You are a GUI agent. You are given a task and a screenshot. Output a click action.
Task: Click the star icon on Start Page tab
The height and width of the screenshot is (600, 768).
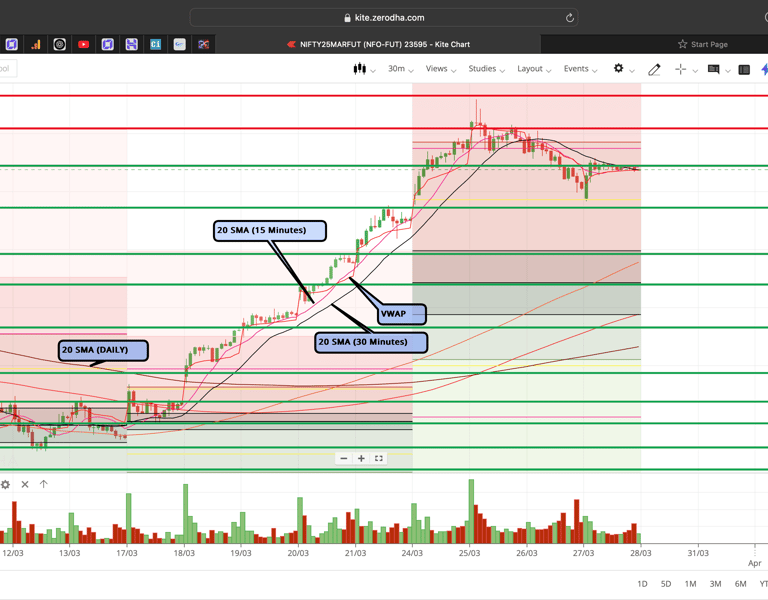682,44
